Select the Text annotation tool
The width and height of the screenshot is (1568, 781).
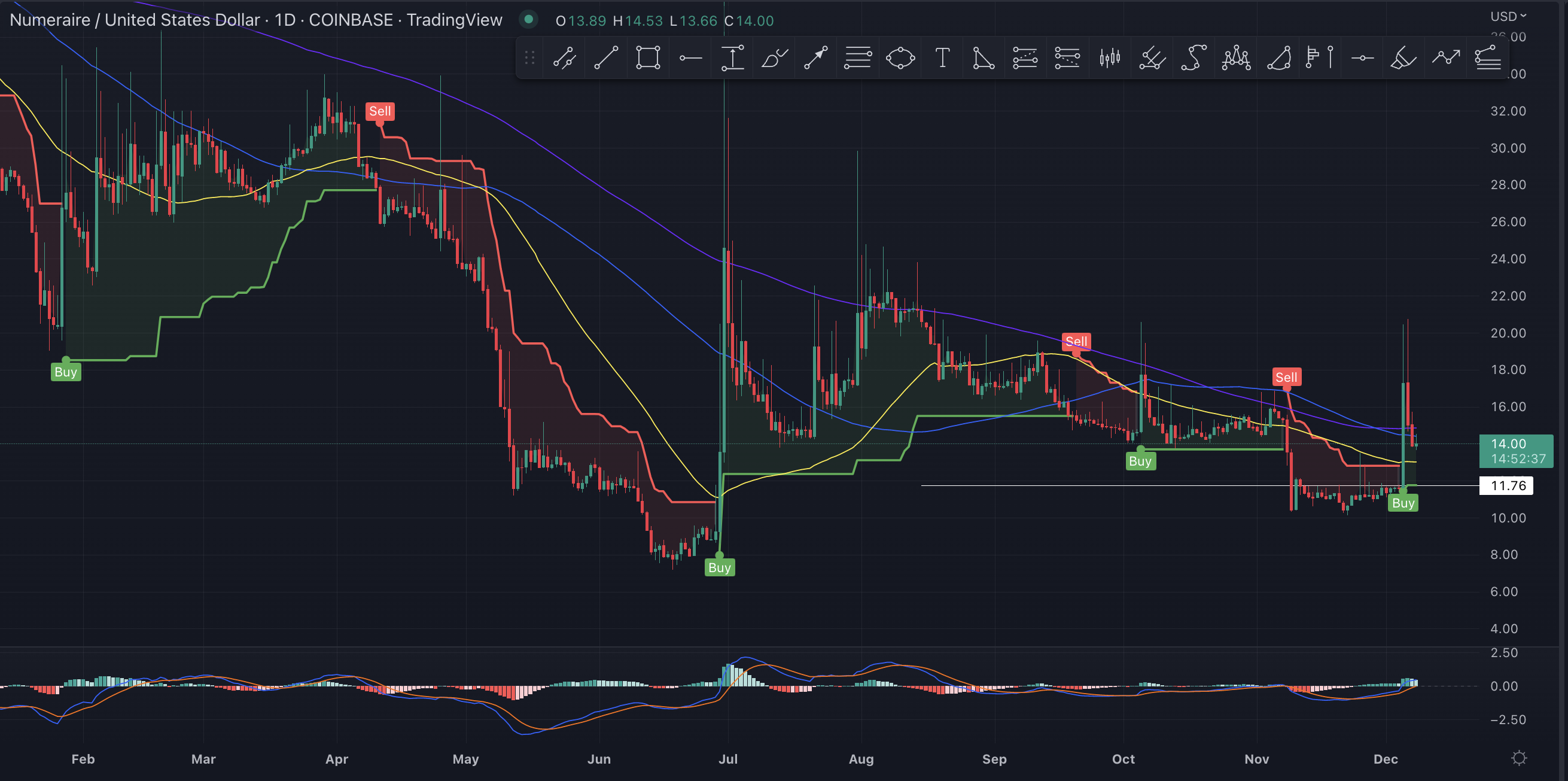pyautogui.click(x=942, y=58)
